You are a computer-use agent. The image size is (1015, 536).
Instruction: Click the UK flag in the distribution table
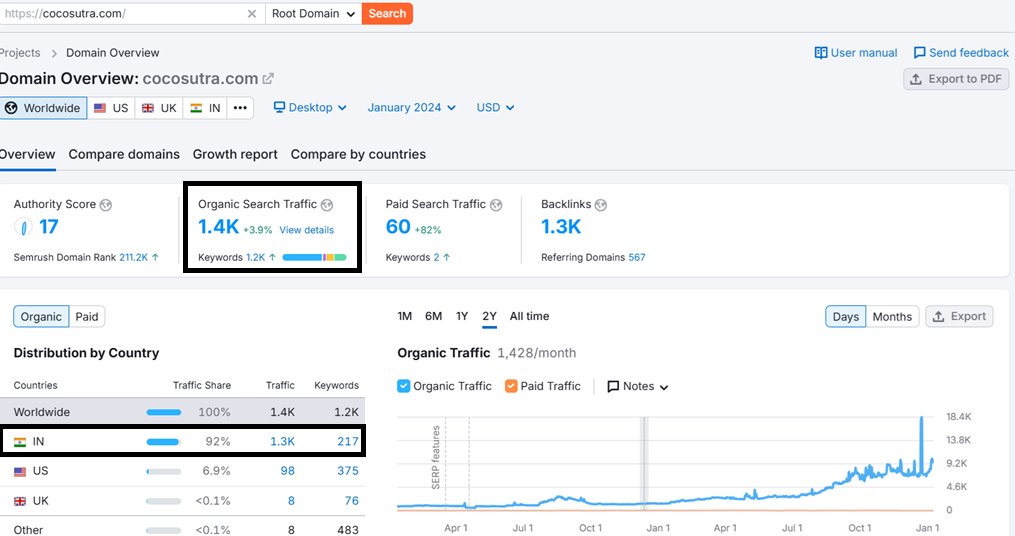click(x=20, y=501)
